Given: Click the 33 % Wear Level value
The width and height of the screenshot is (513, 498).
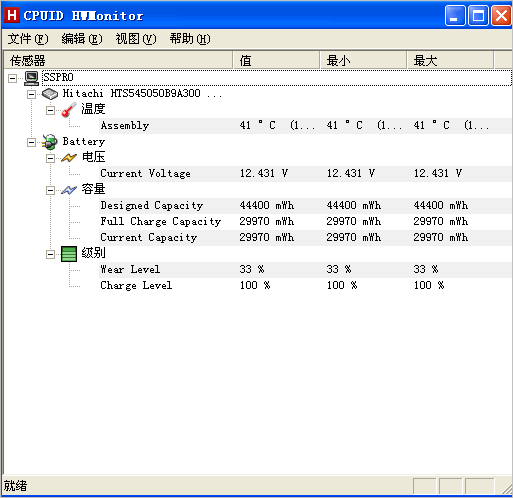Looking at the screenshot, I should pyautogui.click(x=252, y=269).
